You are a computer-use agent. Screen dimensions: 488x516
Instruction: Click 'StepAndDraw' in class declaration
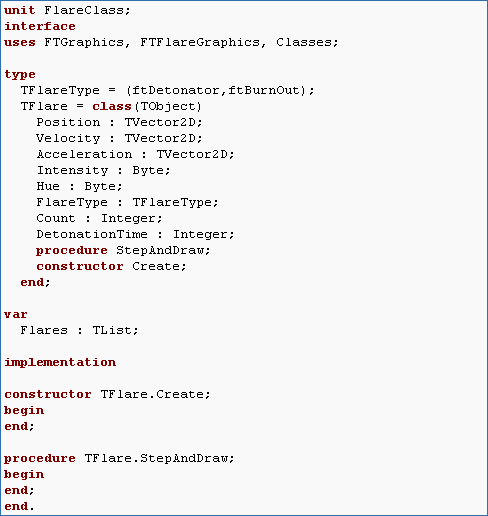pos(160,250)
